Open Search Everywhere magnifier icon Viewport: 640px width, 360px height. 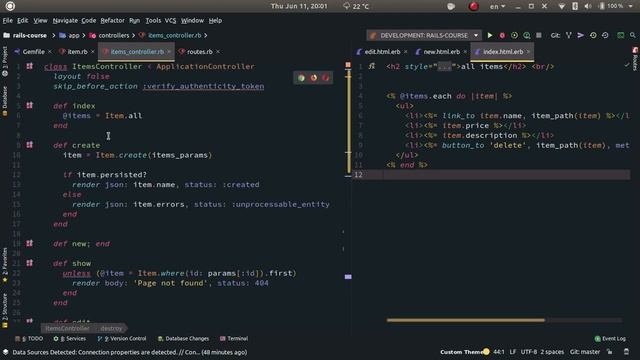(633, 36)
